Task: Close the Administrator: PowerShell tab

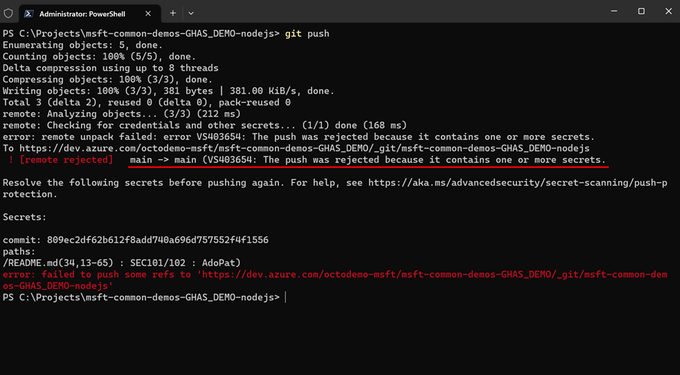Action: 148,14
